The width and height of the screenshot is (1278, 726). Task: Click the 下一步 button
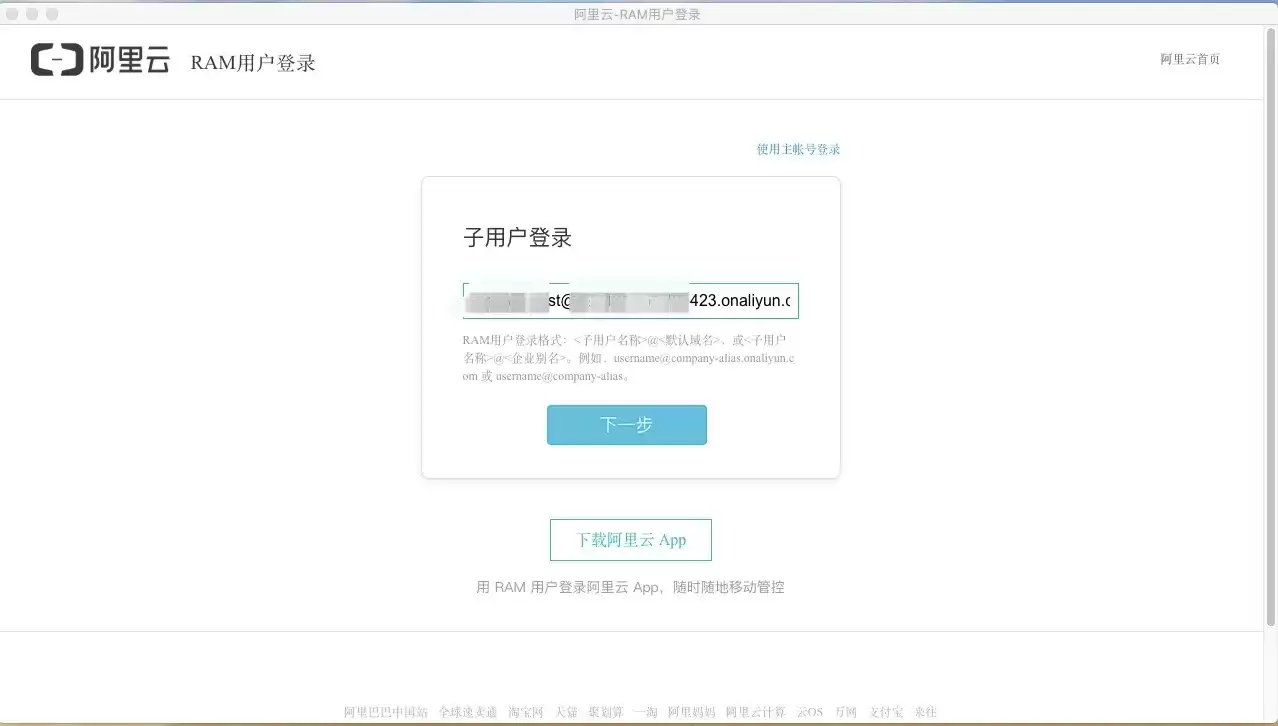click(627, 425)
